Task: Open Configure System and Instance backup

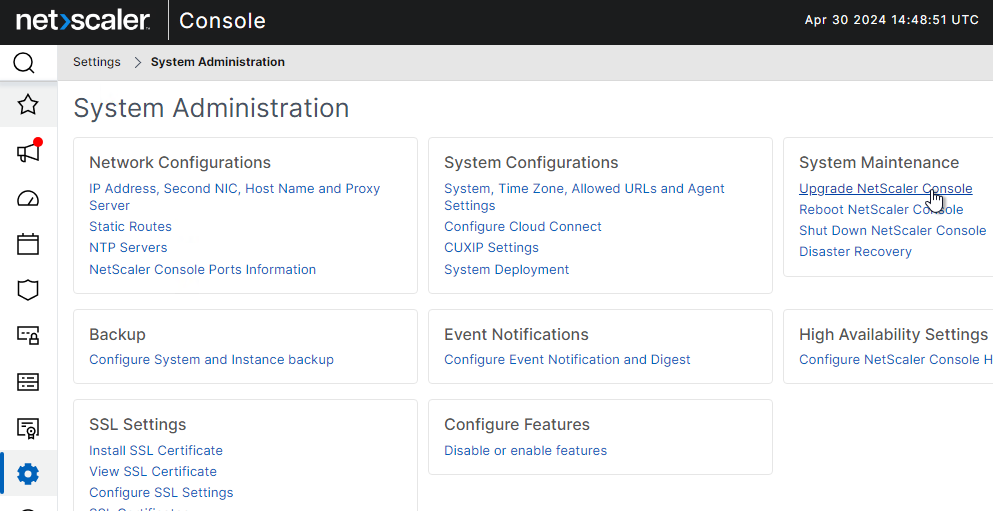Action: pos(212,360)
